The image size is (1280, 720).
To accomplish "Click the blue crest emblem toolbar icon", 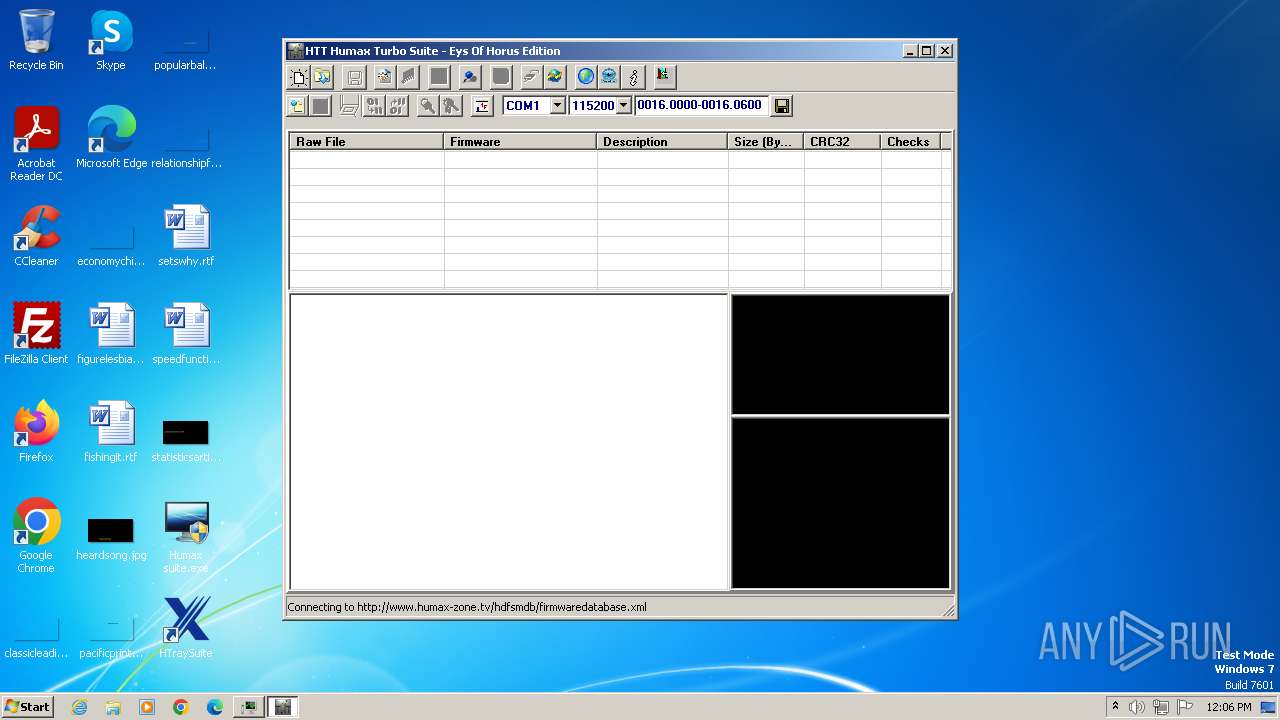I will (609, 77).
